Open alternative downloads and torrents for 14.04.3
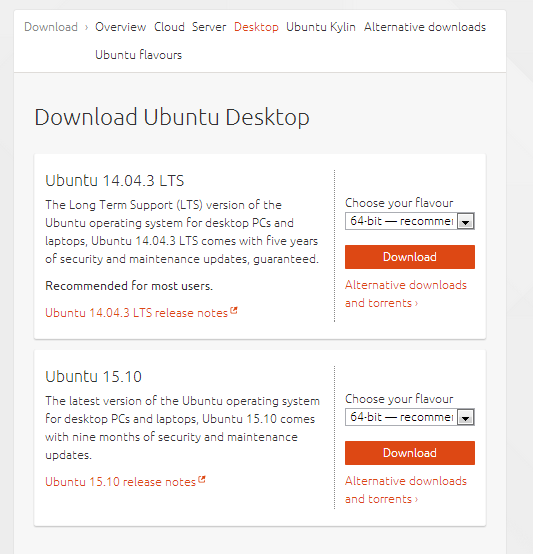The image size is (533, 554). pos(406,294)
